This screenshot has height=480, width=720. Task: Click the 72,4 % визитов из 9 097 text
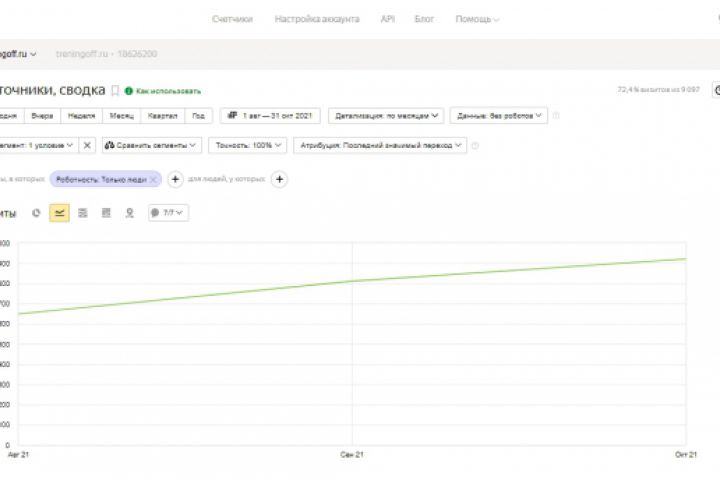pyautogui.click(x=658, y=89)
